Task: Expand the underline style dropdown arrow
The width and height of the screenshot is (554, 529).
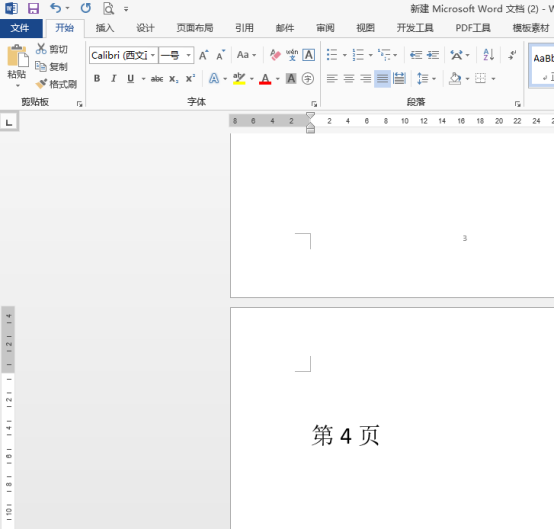Action: click(143, 79)
